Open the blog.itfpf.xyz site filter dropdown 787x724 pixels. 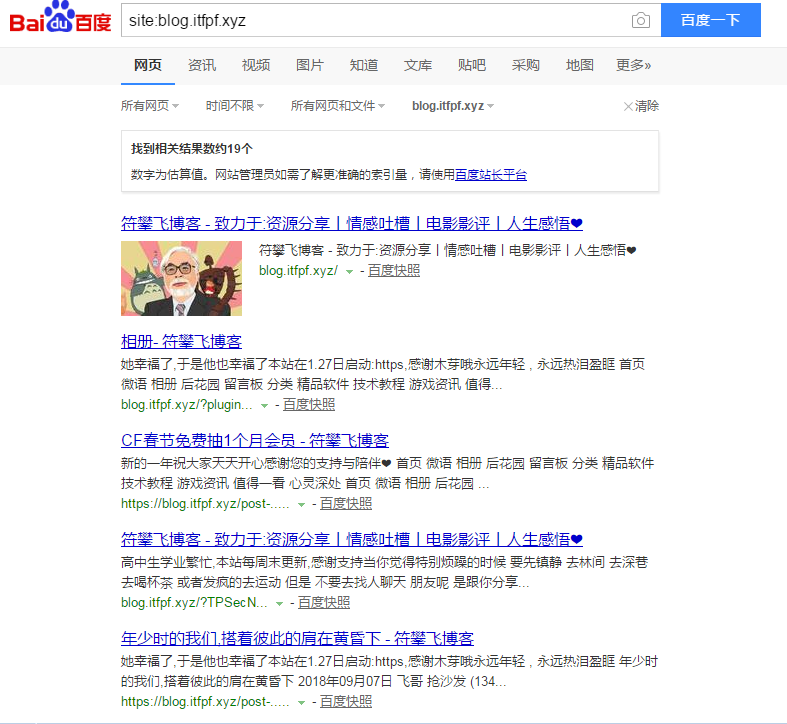[x=453, y=106]
